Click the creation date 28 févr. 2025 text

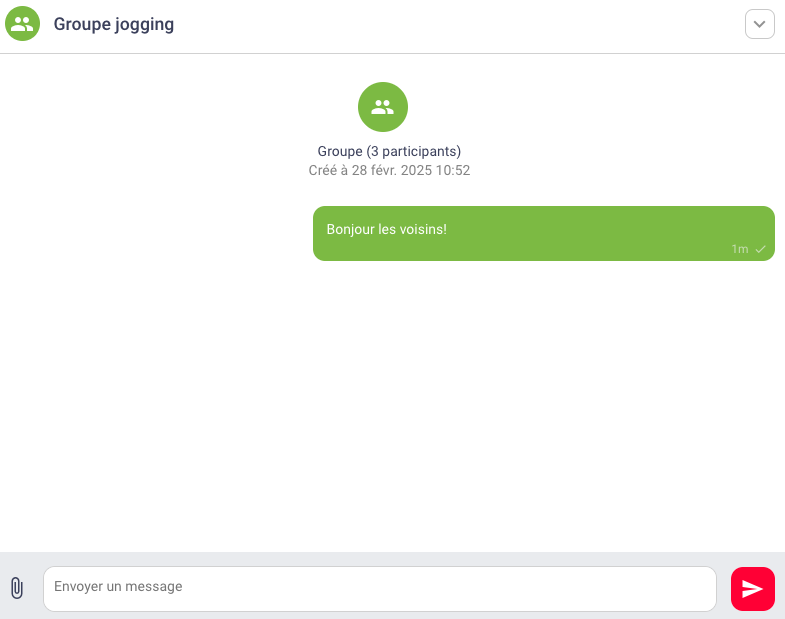389,170
